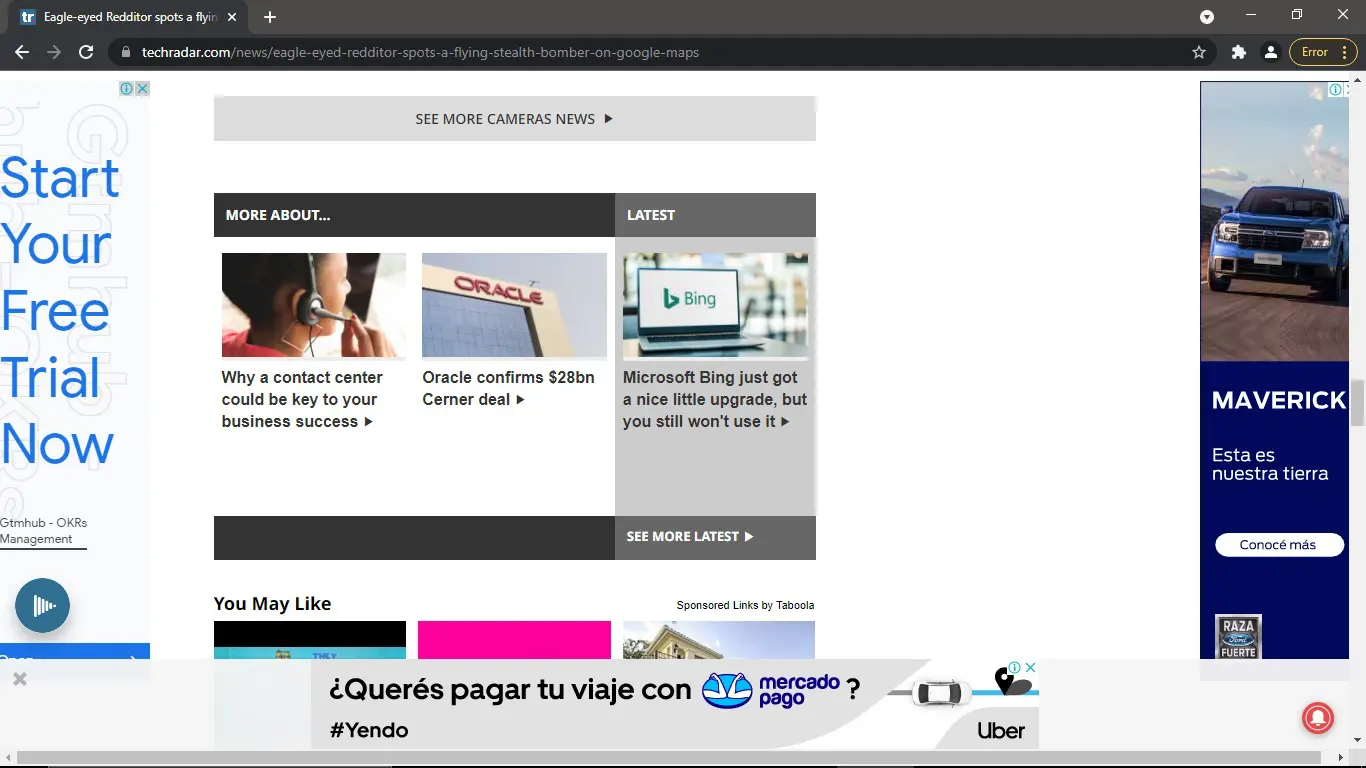
Task: Navigate back using the browser back arrow
Action: (22, 52)
